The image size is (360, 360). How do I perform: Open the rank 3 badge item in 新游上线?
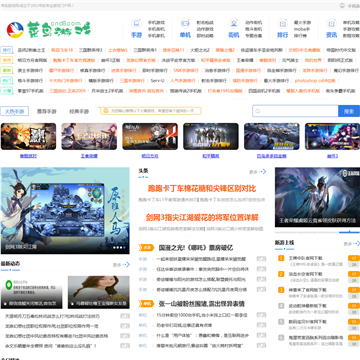coord(281,290)
